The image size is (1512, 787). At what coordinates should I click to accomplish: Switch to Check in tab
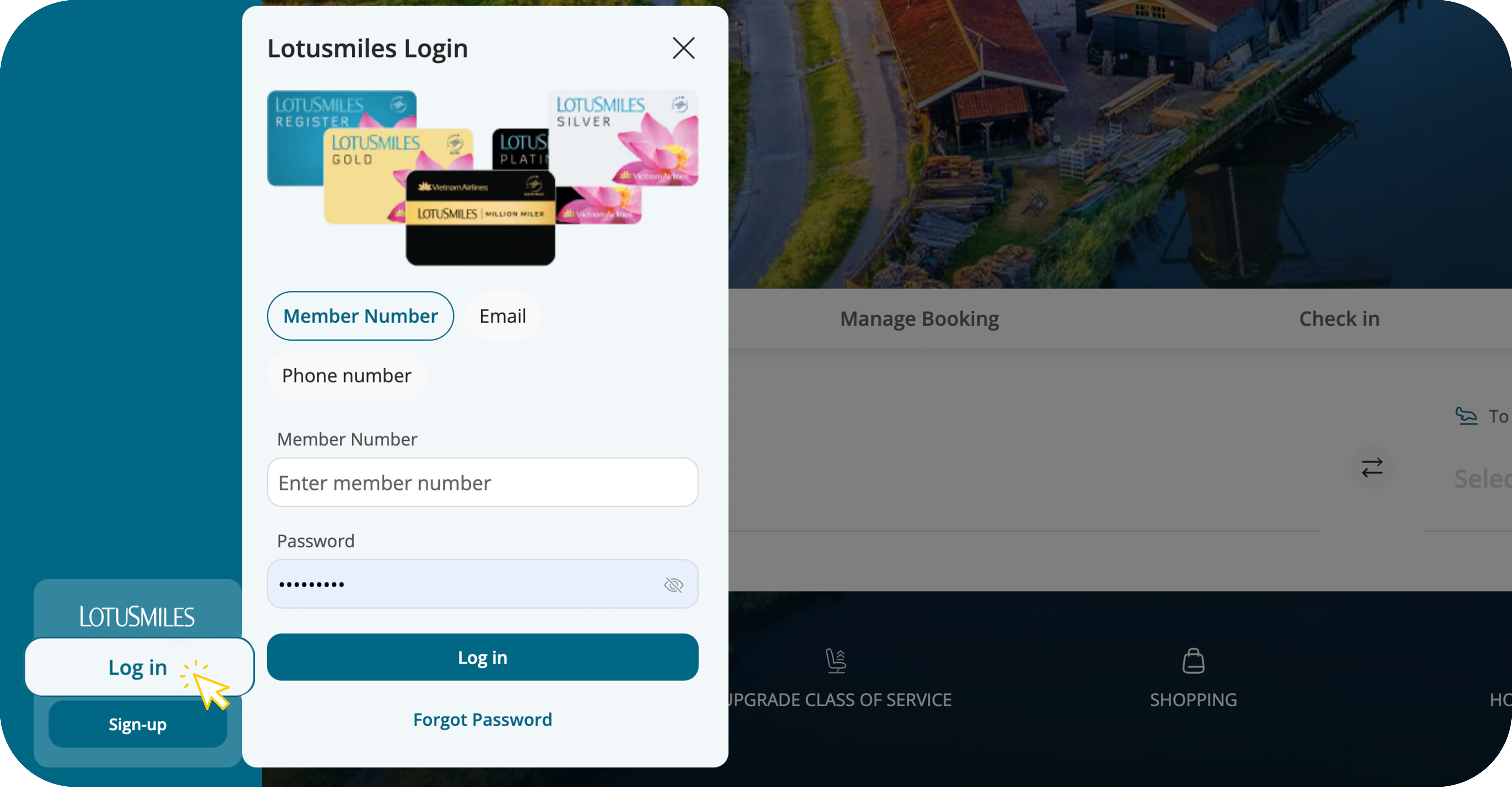click(x=1339, y=319)
